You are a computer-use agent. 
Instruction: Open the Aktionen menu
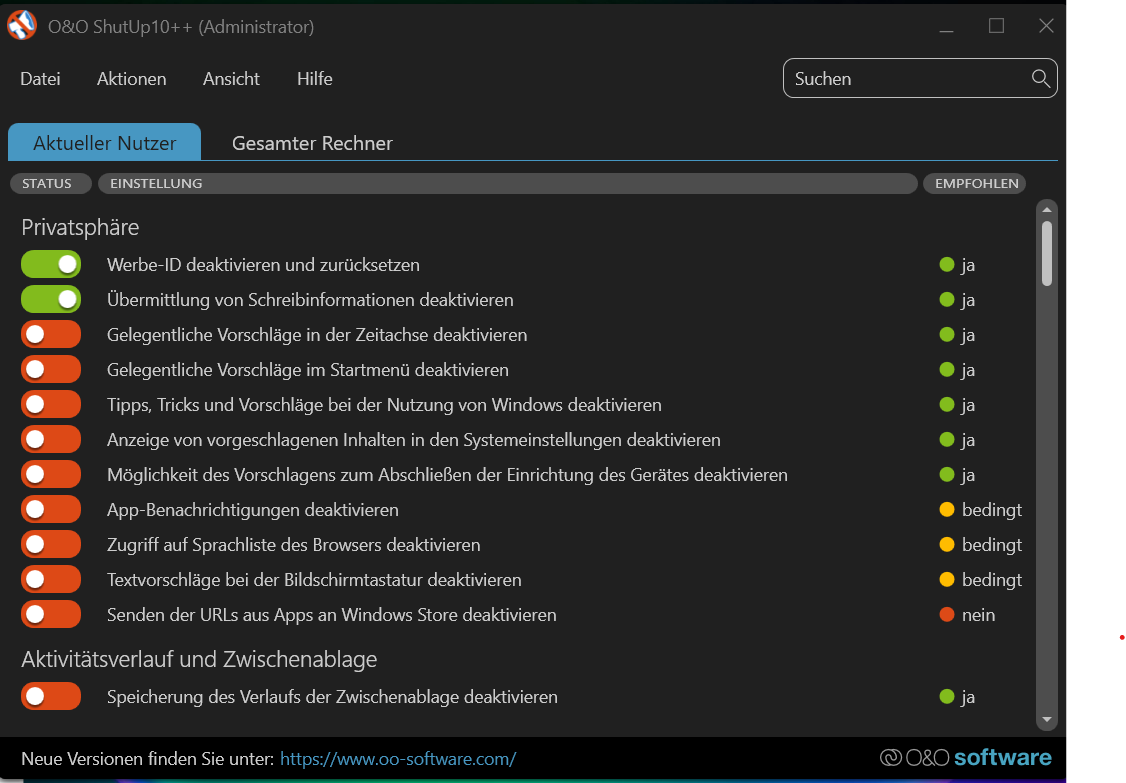[131, 78]
